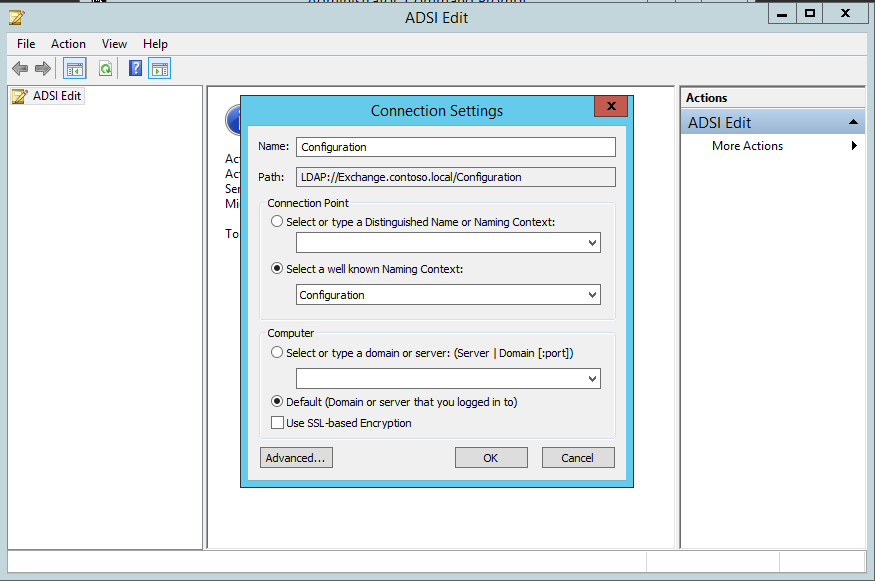Select the Distinguished Name radio button
875x581 pixels.
coord(277,222)
